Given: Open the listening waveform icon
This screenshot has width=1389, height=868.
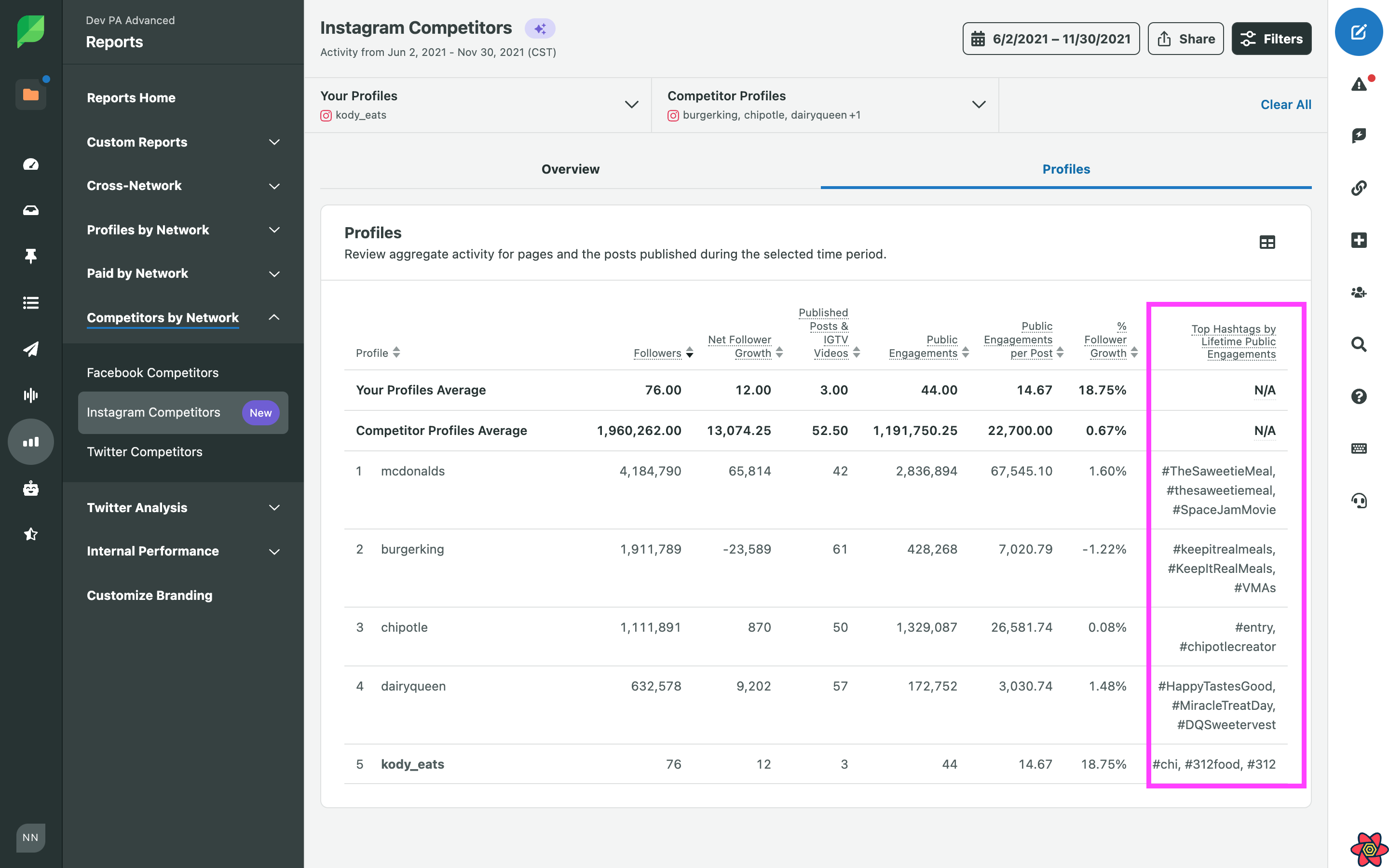Looking at the screenshot, I should (30, 395).
